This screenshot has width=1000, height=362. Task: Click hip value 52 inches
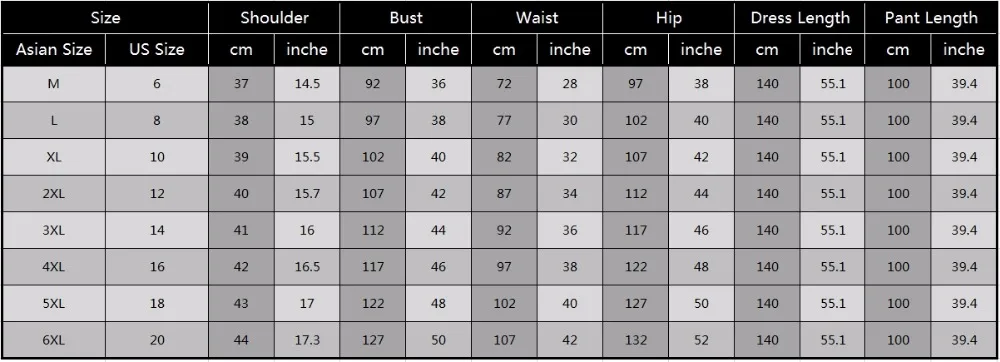701,340
